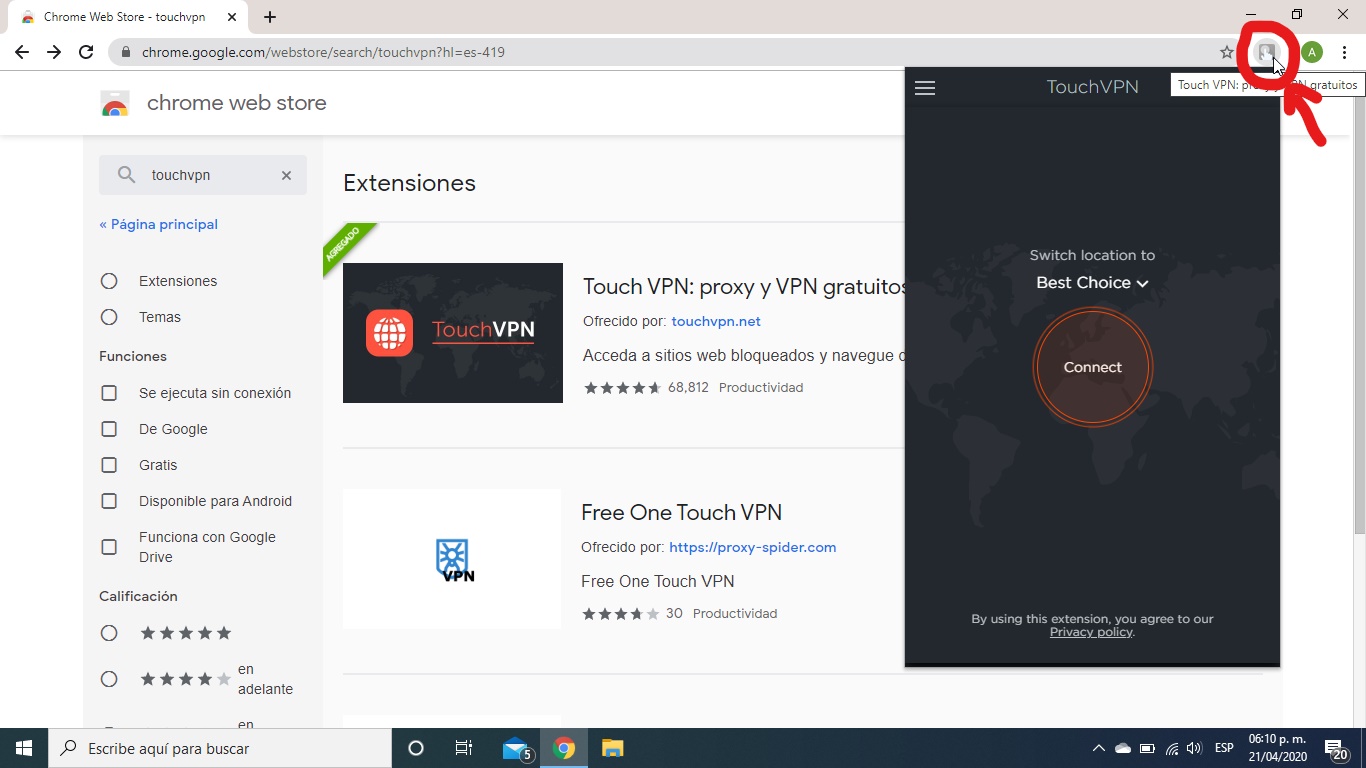Select the five-star rating filter
Viewport: 1366px width, 768px height.
109,633
